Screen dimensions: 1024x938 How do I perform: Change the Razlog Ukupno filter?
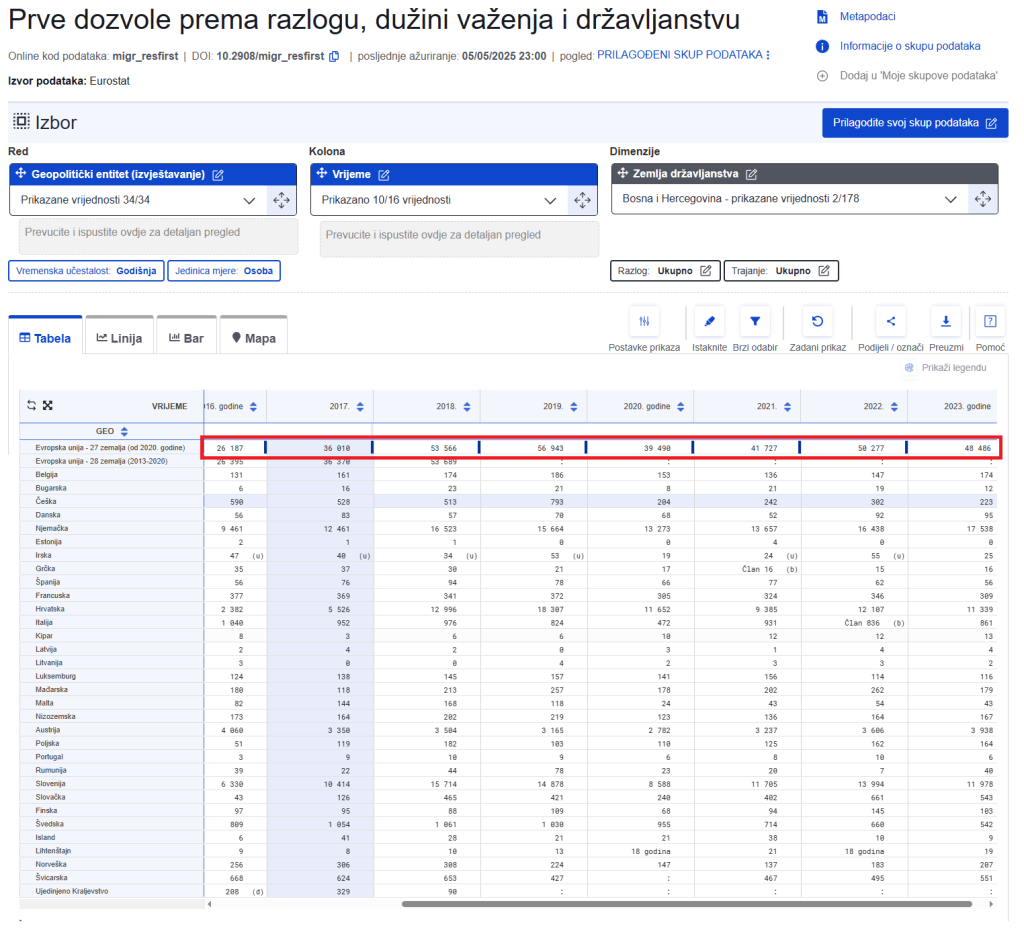pos(665,271)
